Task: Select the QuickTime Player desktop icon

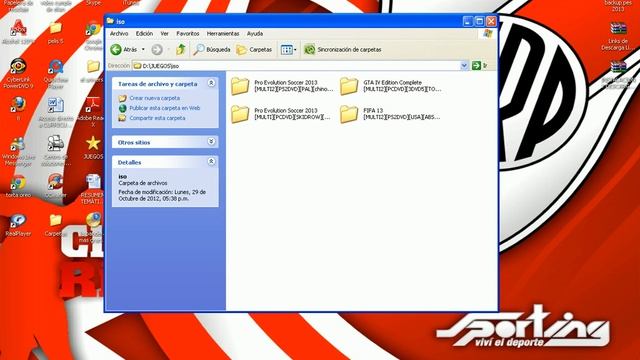Action: pyautogui.click(x=56, y=73)
